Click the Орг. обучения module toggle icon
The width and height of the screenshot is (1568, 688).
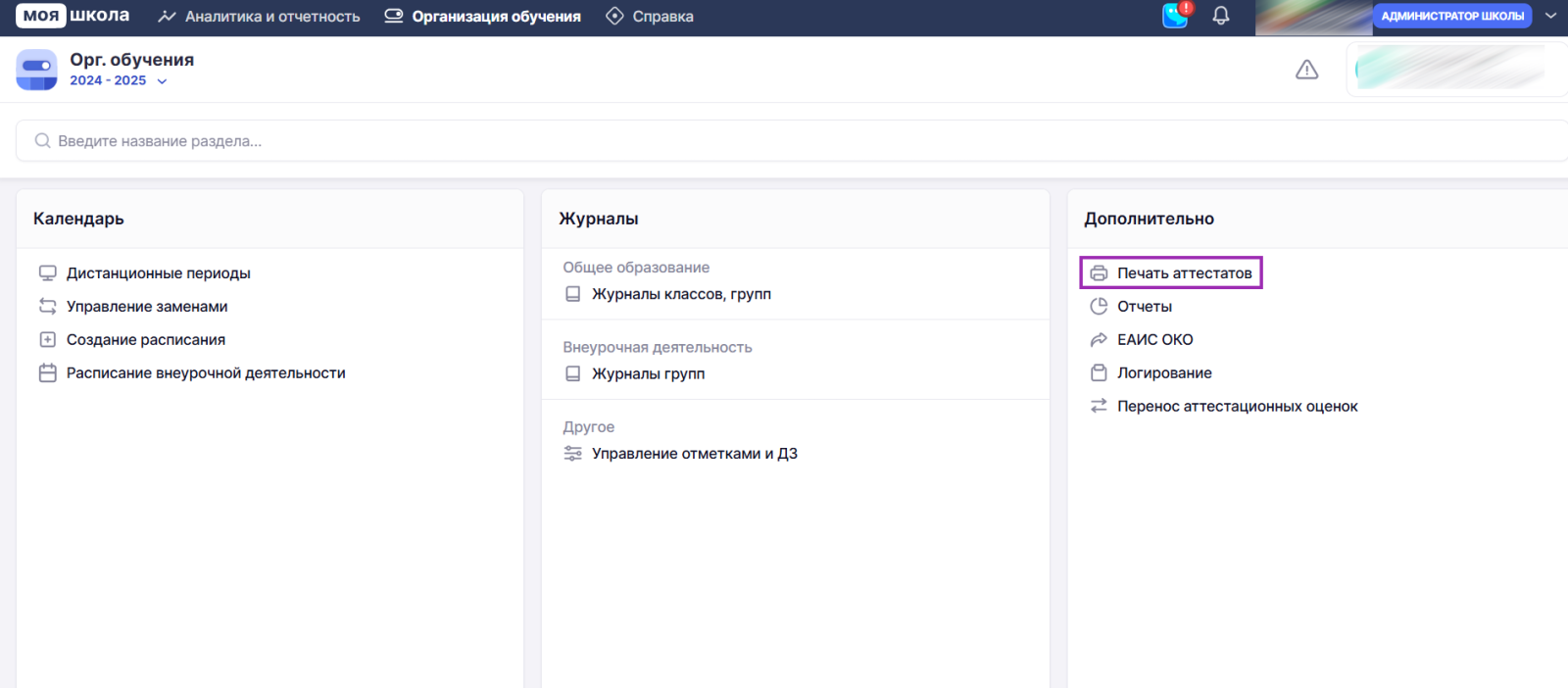pyautogui.click(x=36, y=70)
